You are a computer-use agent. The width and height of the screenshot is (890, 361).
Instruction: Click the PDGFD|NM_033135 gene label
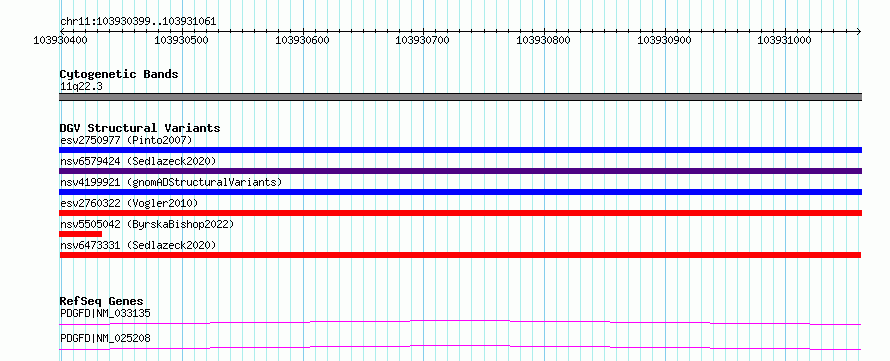105,313
